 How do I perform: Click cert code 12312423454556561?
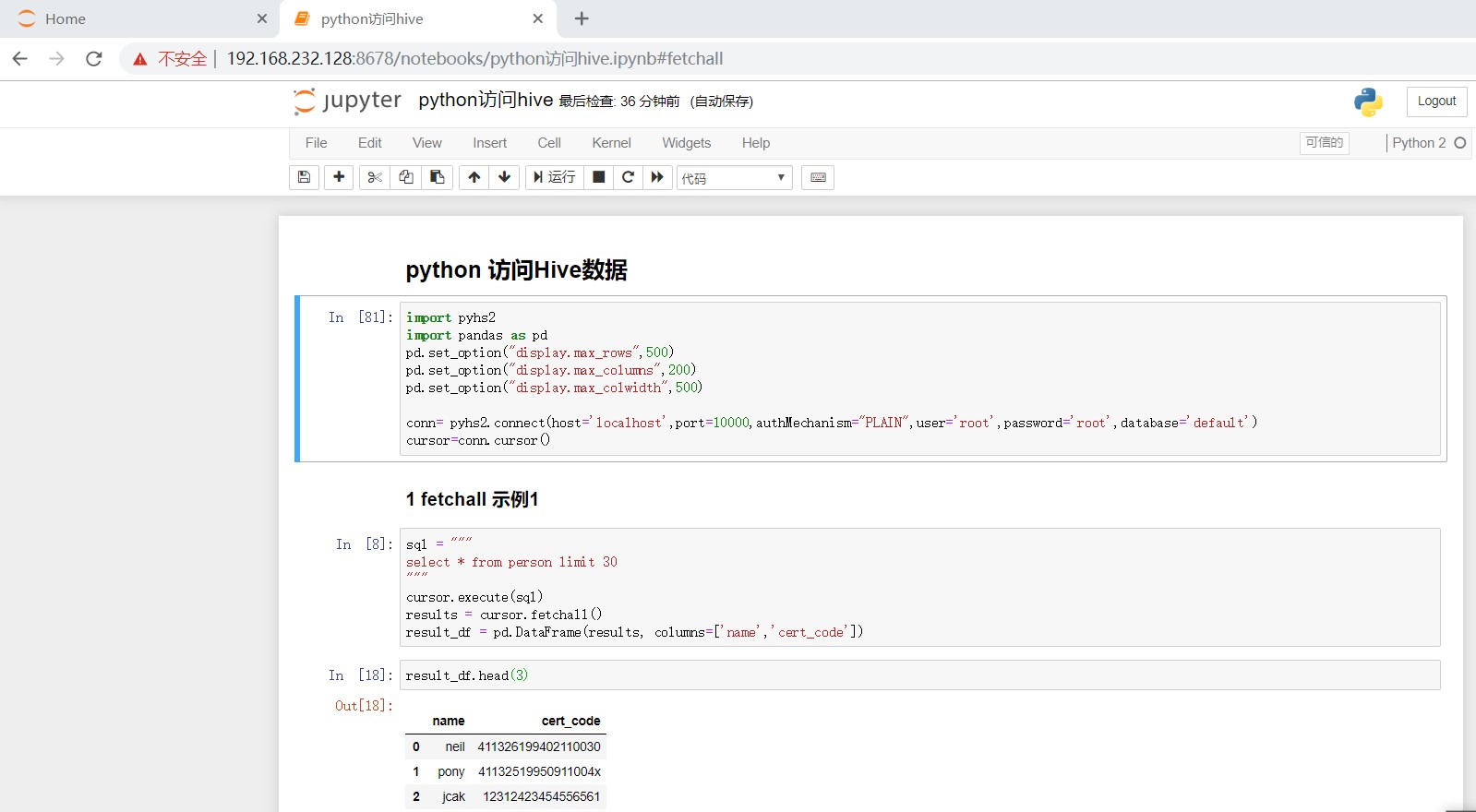pyautogui.click(x=542, y=796)
